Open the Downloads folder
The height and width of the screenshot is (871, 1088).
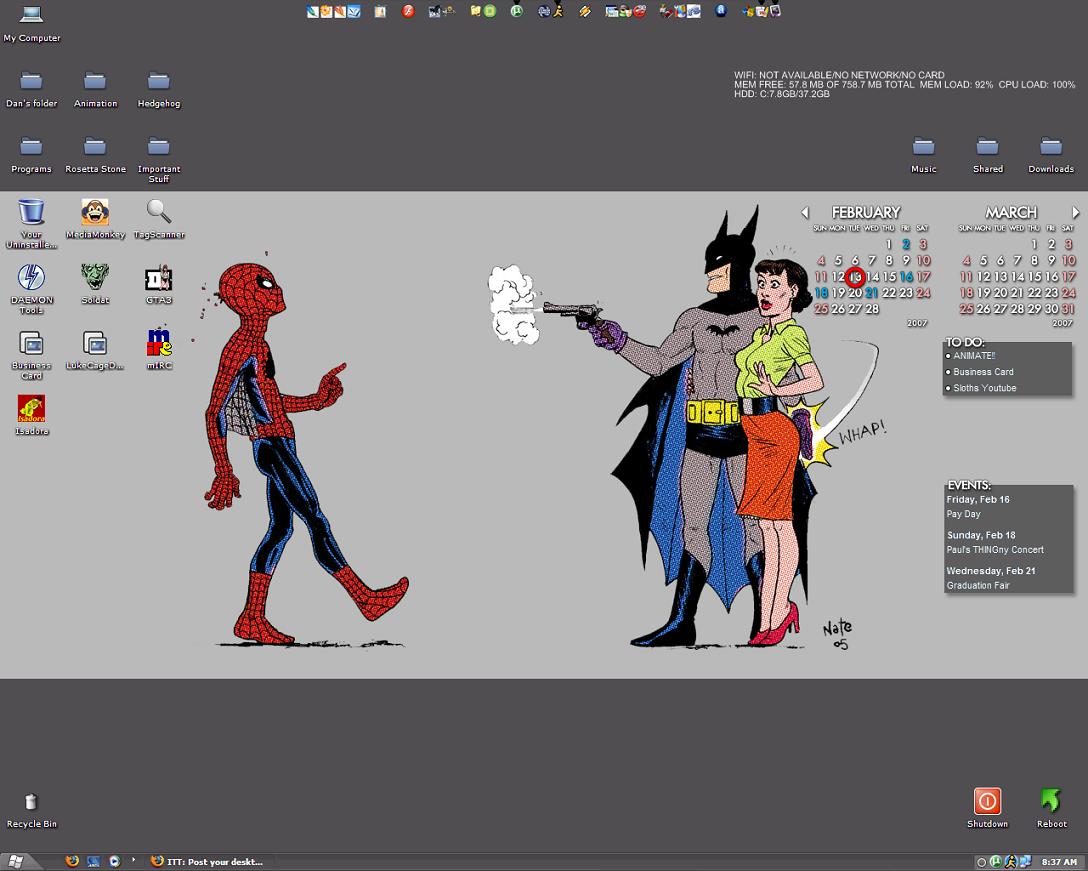pos(1051,155)
